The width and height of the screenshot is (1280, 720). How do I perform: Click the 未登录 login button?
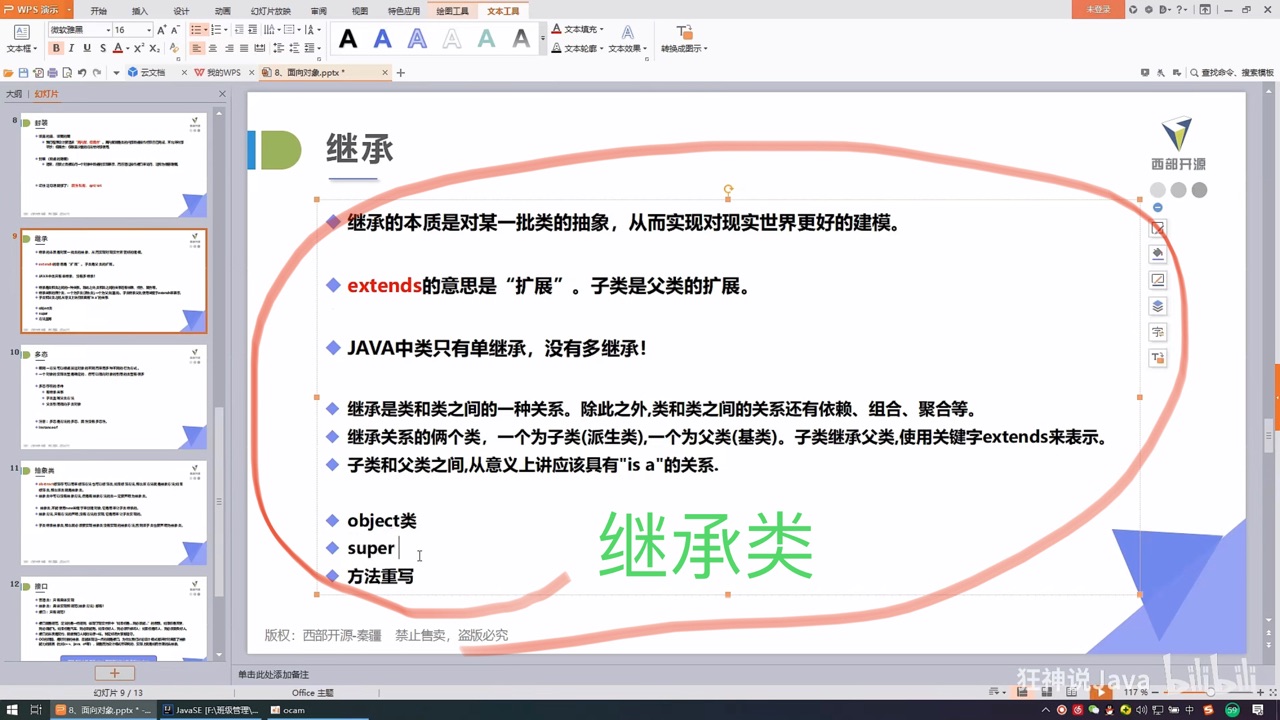pos(1100,11)
